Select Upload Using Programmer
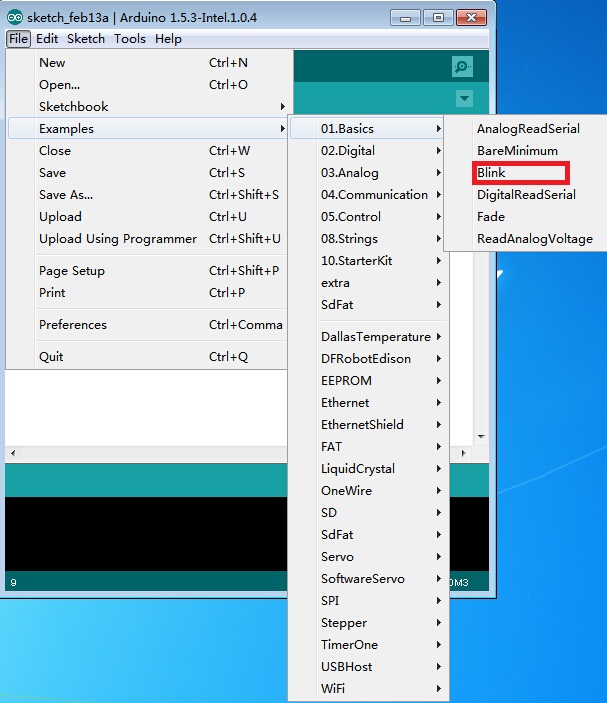This screenshot has width=607, height=703. tap(147, 239)
